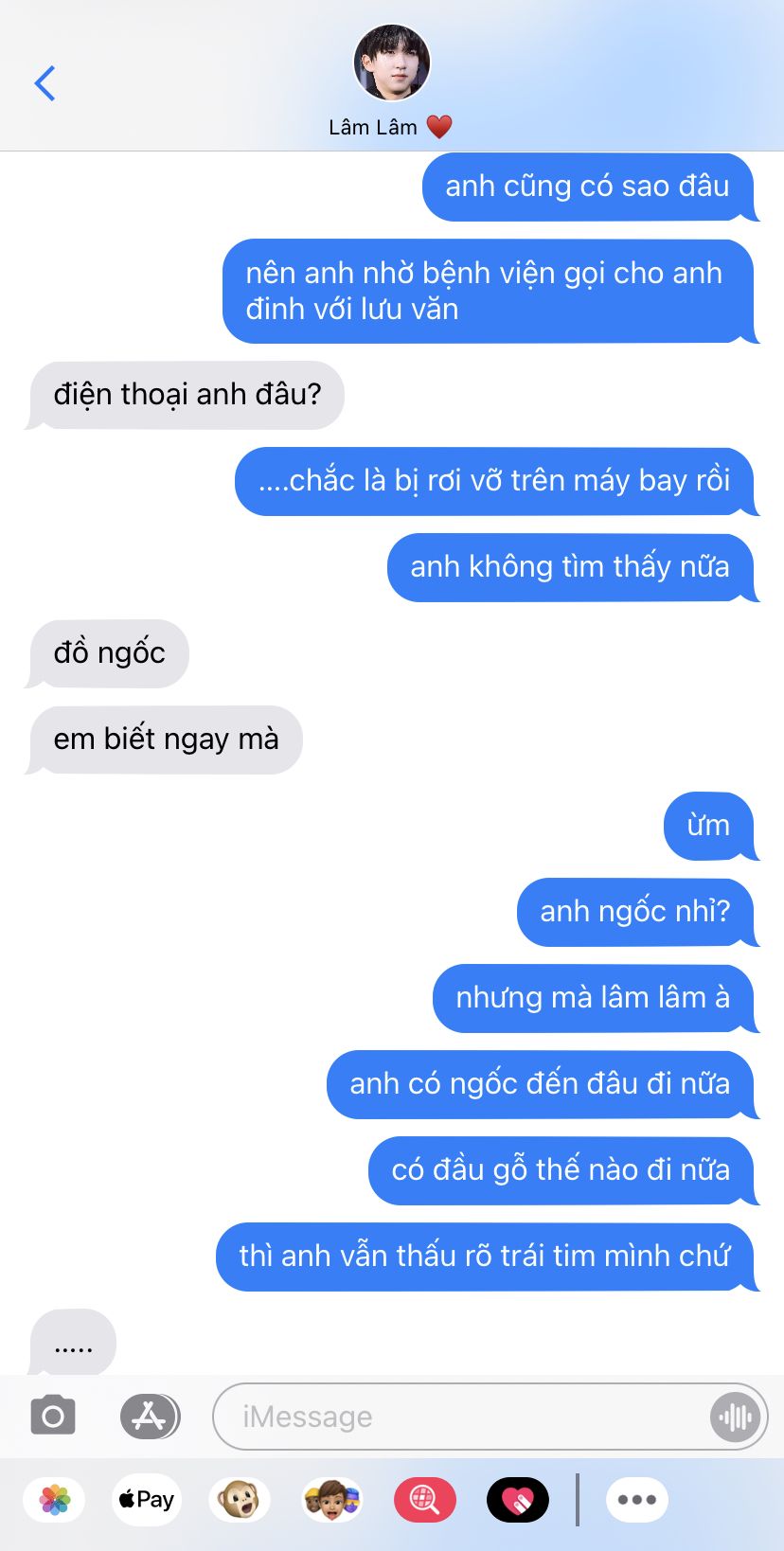Select the message "điện thoại anh đâu?"

click(x=187, y=395)
